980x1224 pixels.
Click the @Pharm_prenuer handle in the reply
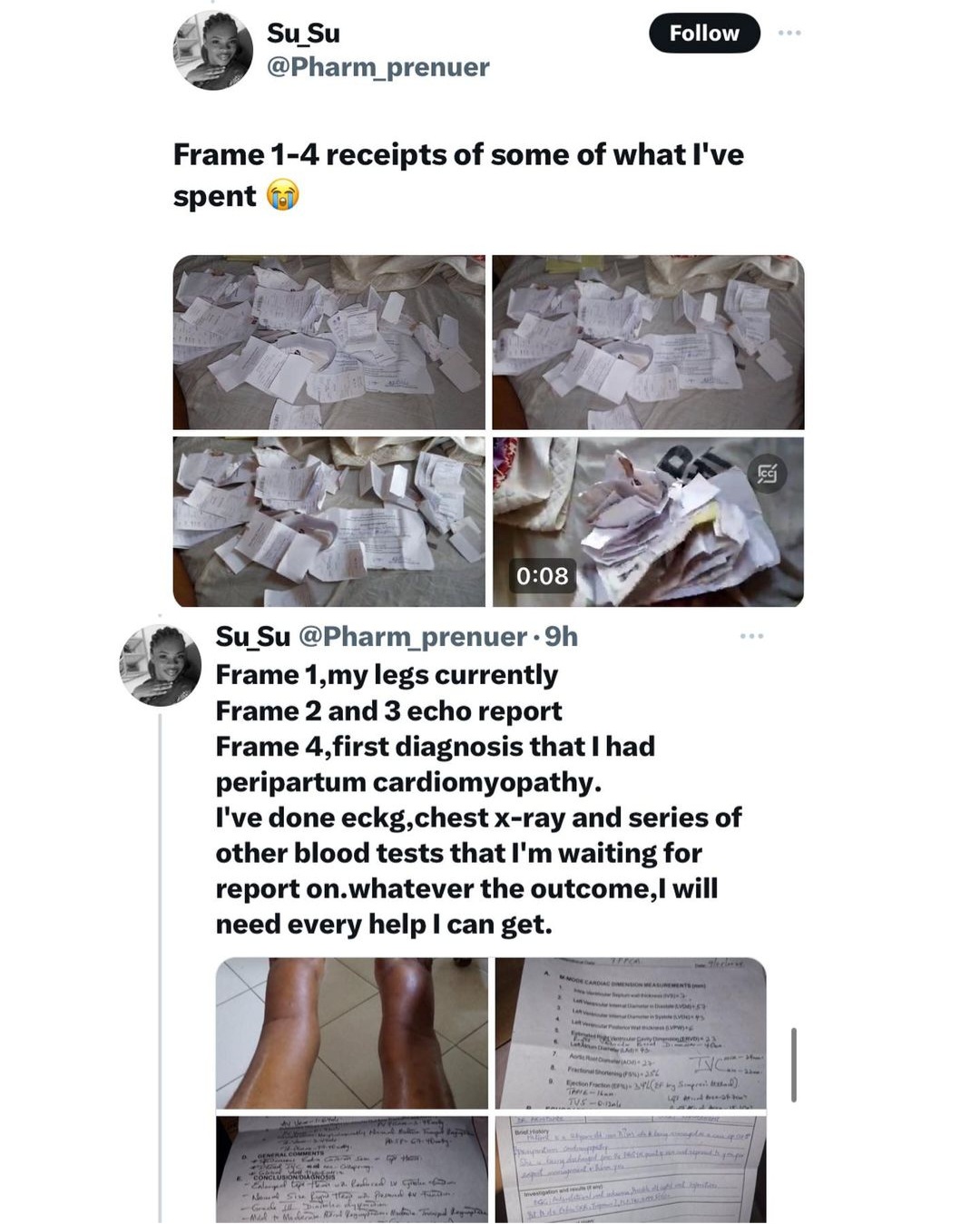point(413,637)
